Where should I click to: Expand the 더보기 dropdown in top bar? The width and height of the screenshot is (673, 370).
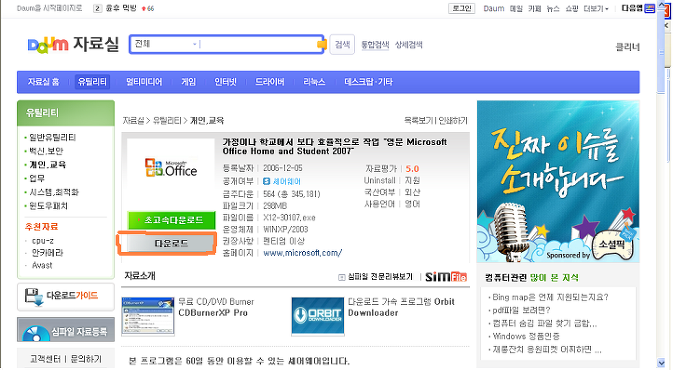(x=596, y=9)
